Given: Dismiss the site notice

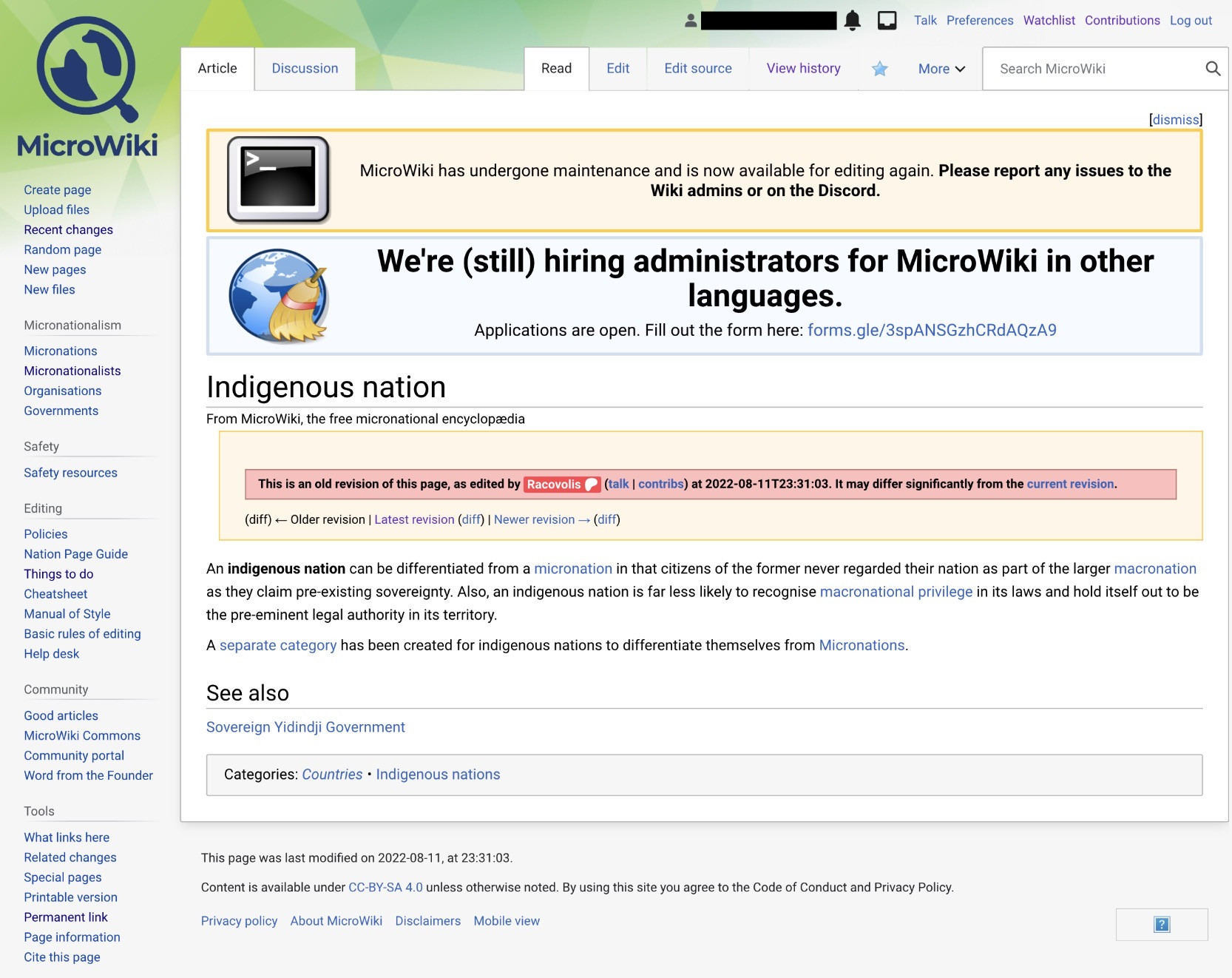Looking at the screenshot, I should [1176, 120].
